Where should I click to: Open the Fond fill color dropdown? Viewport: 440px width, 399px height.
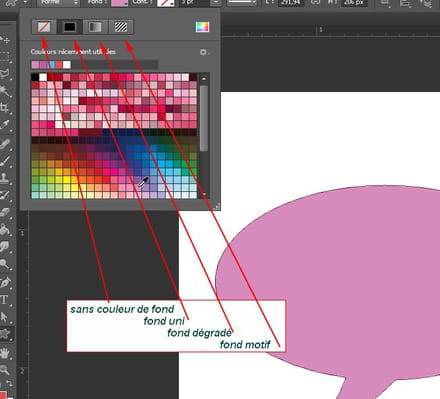(x=119, y=3)
